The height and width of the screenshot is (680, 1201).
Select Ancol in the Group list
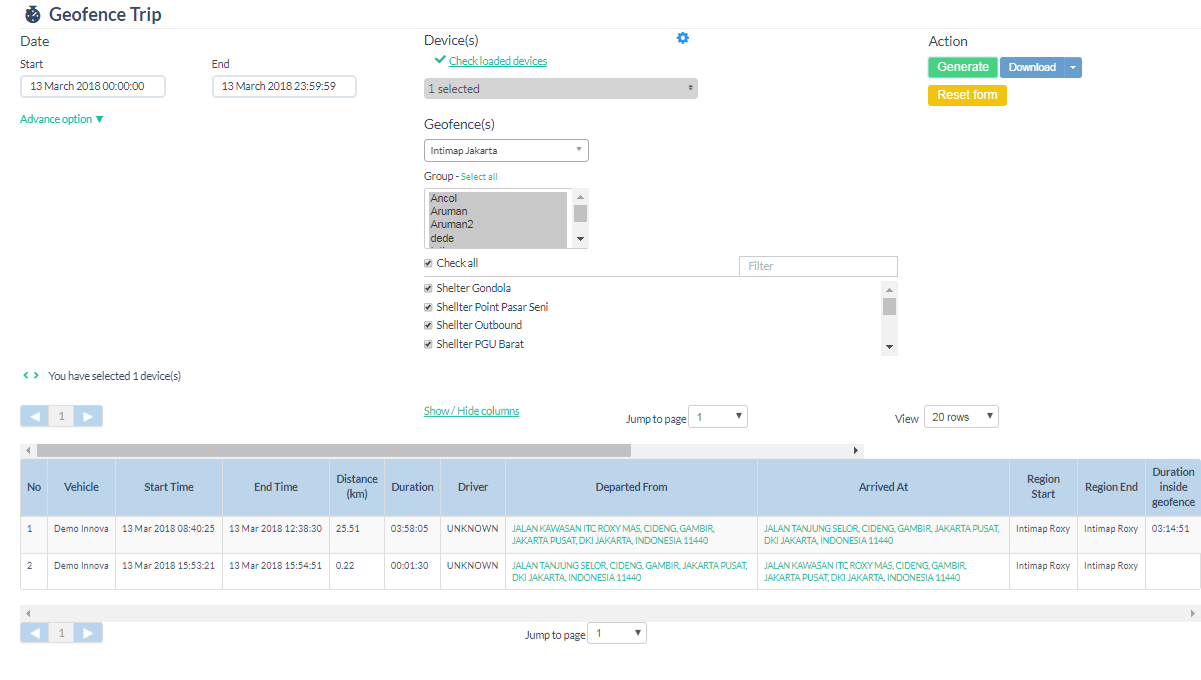coord(444,199)
